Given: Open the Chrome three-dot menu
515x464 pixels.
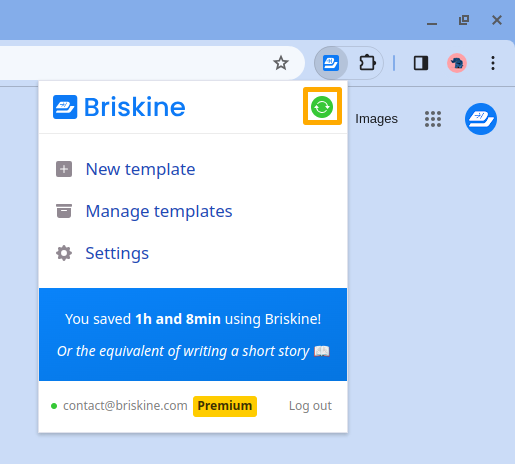Looking at the screenshot, I should click(x=493, y=63).
